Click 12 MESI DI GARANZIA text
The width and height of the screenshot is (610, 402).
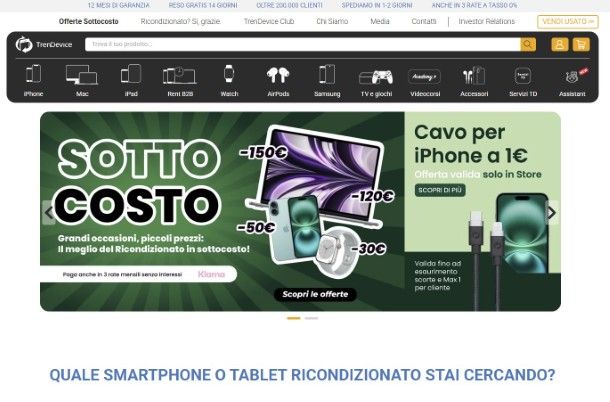pos(119,5)
